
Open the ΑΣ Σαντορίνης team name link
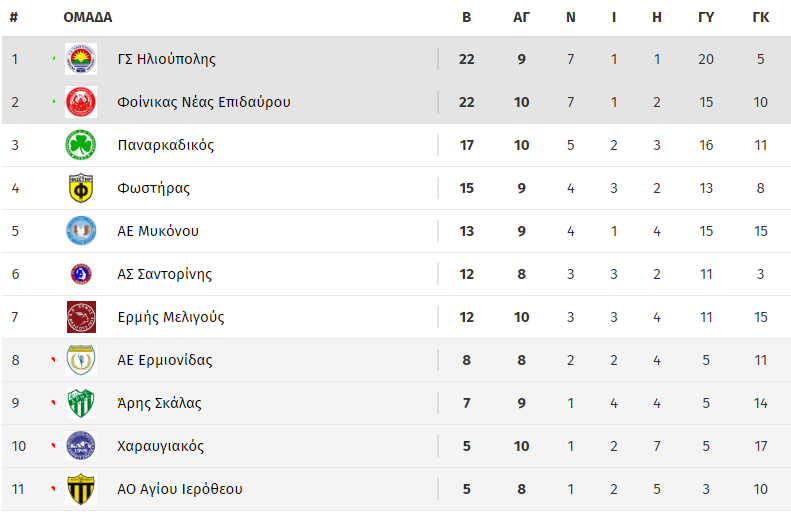click(164, 274)
